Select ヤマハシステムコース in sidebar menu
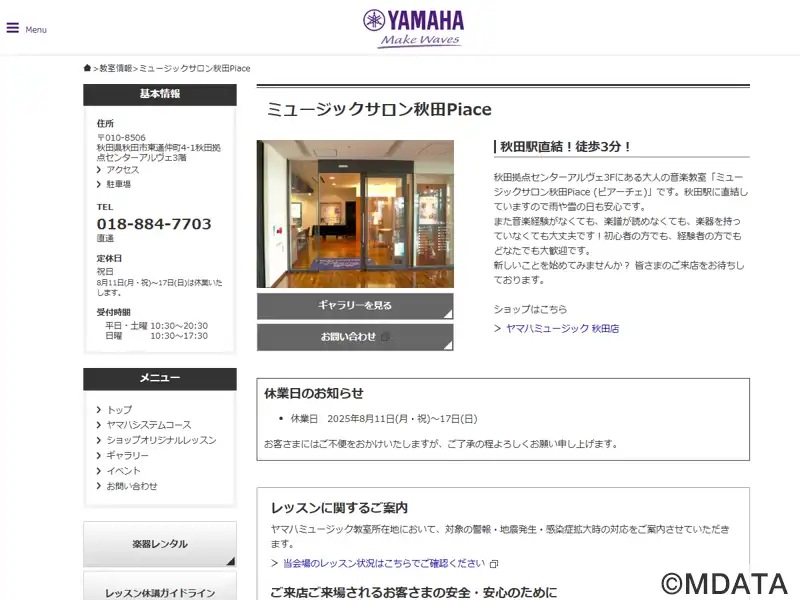This screenshot has height=600, width=800. point(148,424)
